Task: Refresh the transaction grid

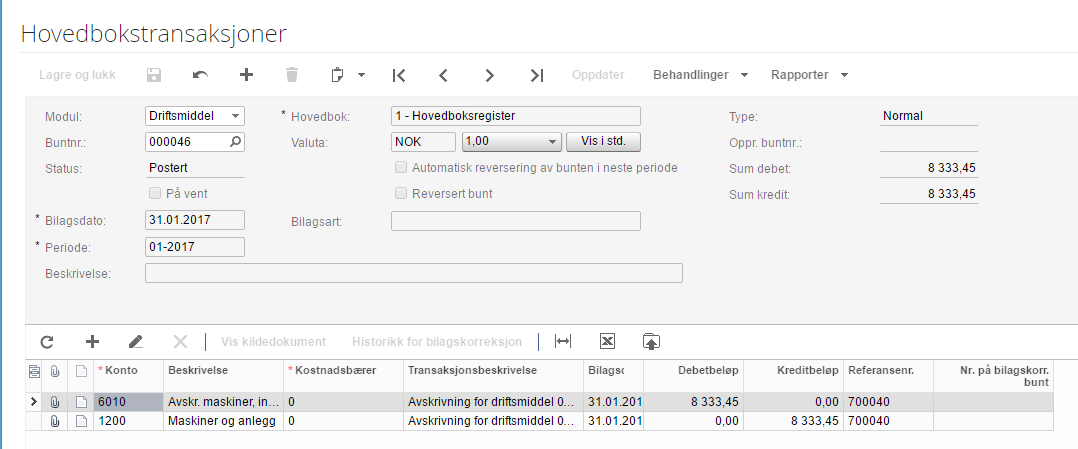Action: click(x=46, y=341)
